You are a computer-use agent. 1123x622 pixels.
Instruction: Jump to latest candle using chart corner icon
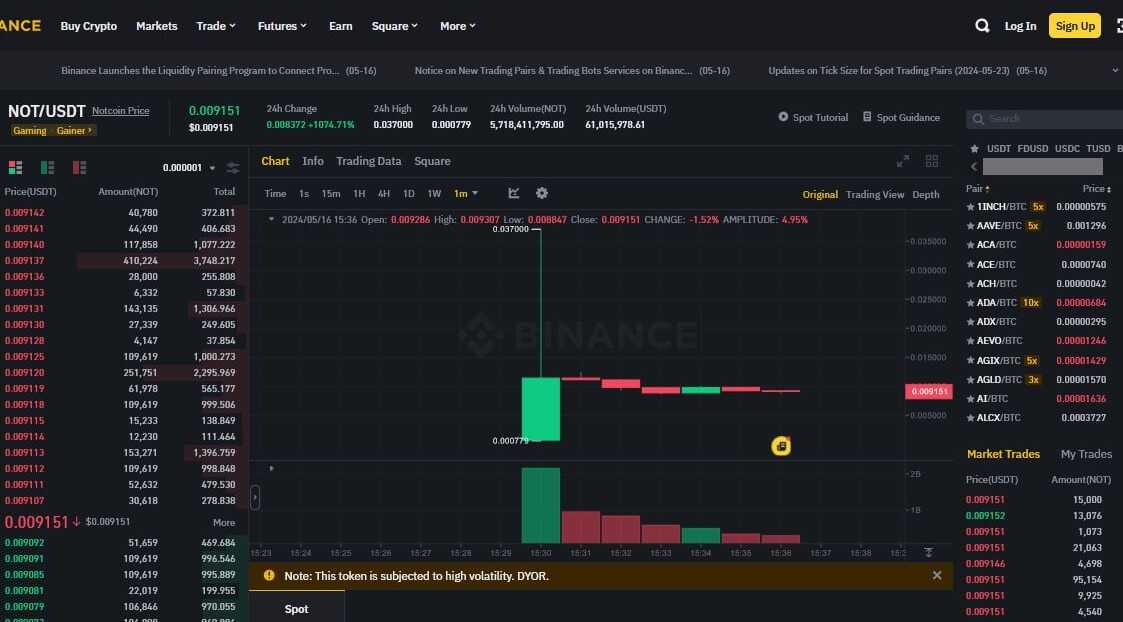pos(928,552)
